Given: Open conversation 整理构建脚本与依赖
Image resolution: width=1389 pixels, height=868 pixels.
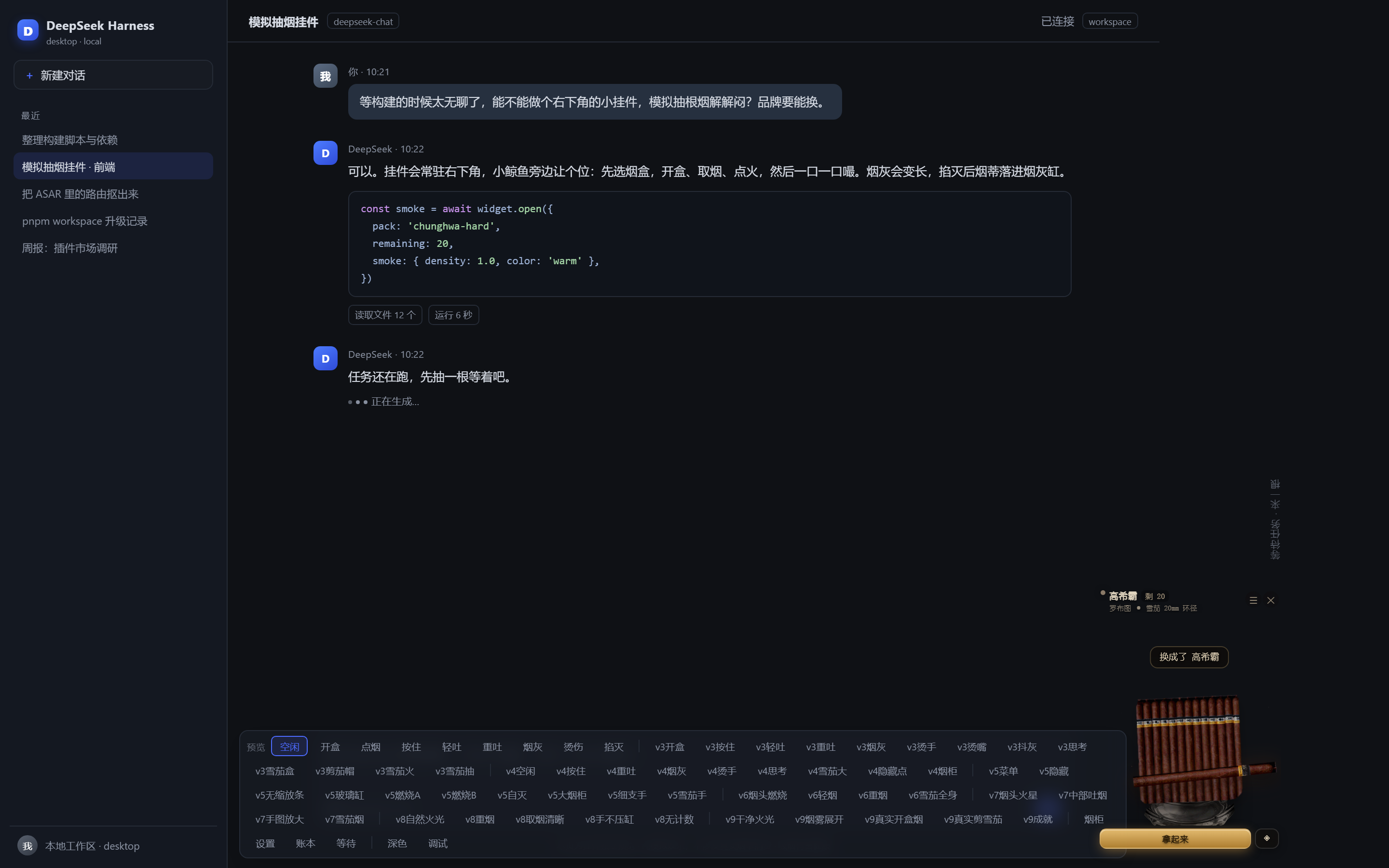Looking at the screenshot, I should (x=113, y=140).
